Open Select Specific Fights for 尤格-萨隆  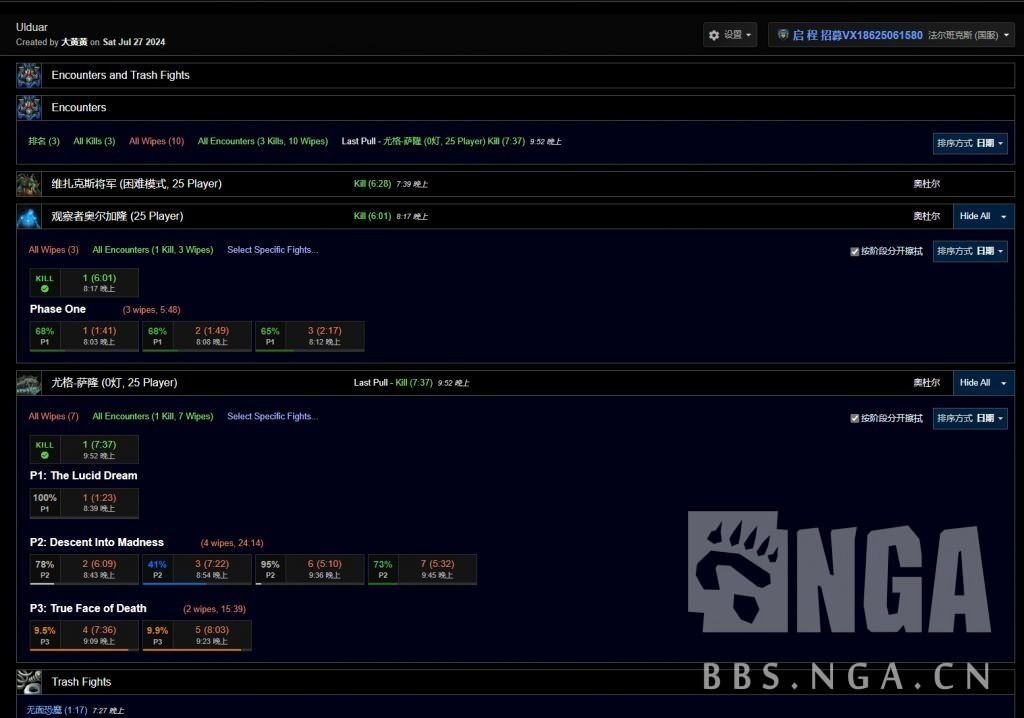pos(275,416)
